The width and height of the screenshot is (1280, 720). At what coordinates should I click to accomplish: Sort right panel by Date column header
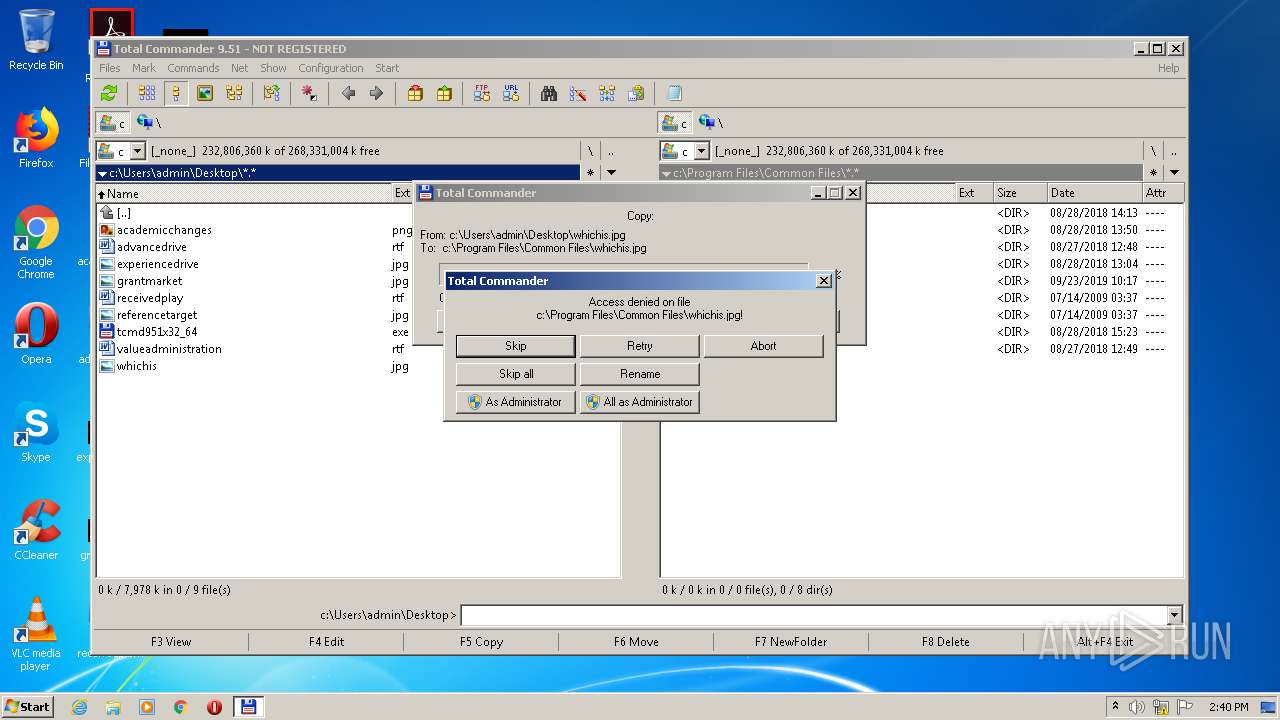[1094, 193]
